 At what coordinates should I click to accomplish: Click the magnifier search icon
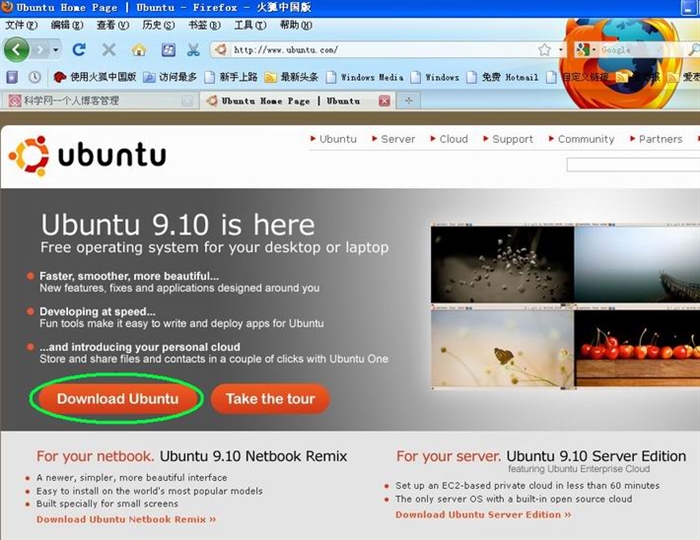(x=693, y=50)
